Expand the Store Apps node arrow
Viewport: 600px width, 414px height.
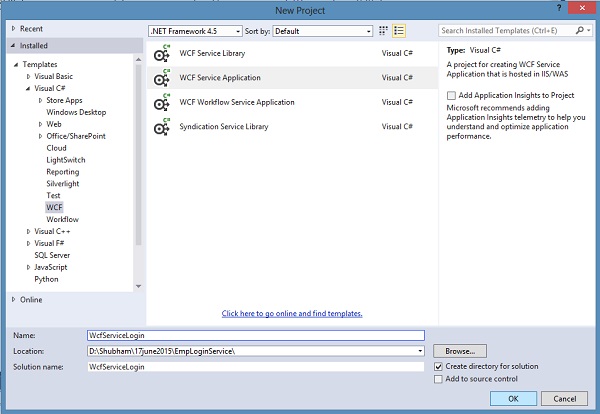40,100
